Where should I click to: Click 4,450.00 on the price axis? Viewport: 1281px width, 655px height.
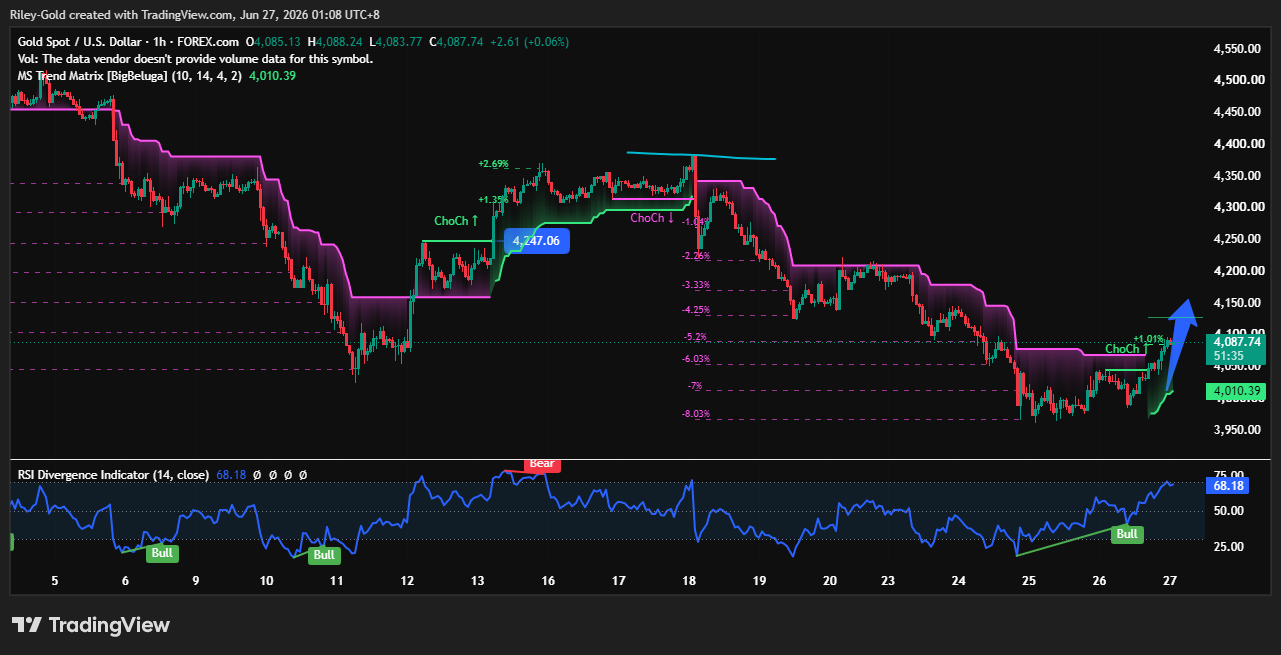point(1235,112)
